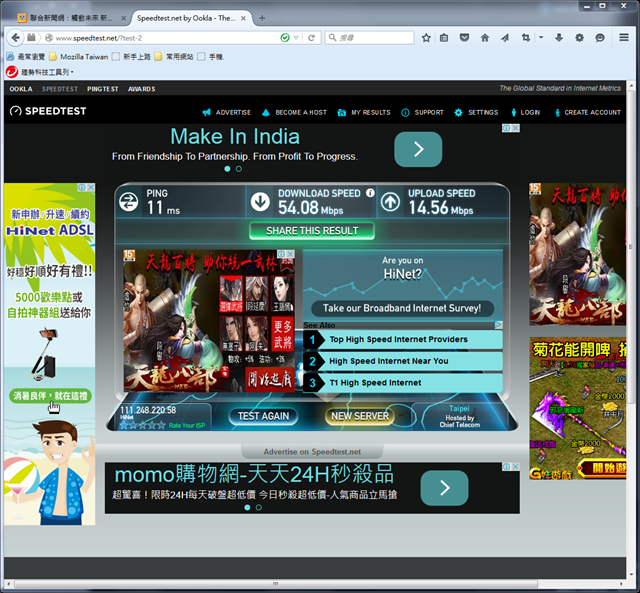Select first carousel dot in momo ad
The width and height of the screenshot is (640, 593).
[x=247, y=507]
